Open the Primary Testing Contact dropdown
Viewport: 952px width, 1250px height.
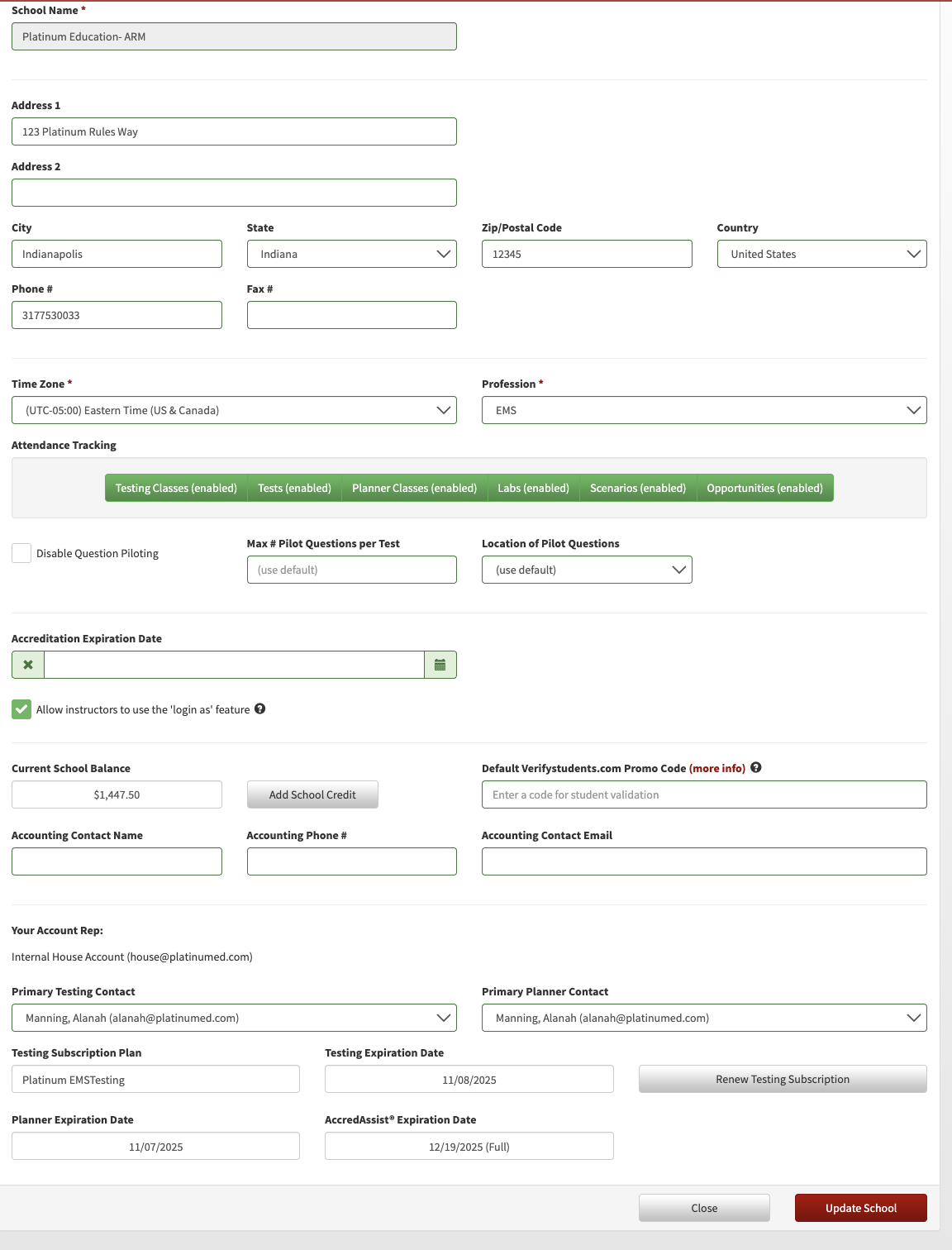(234, 1018)
